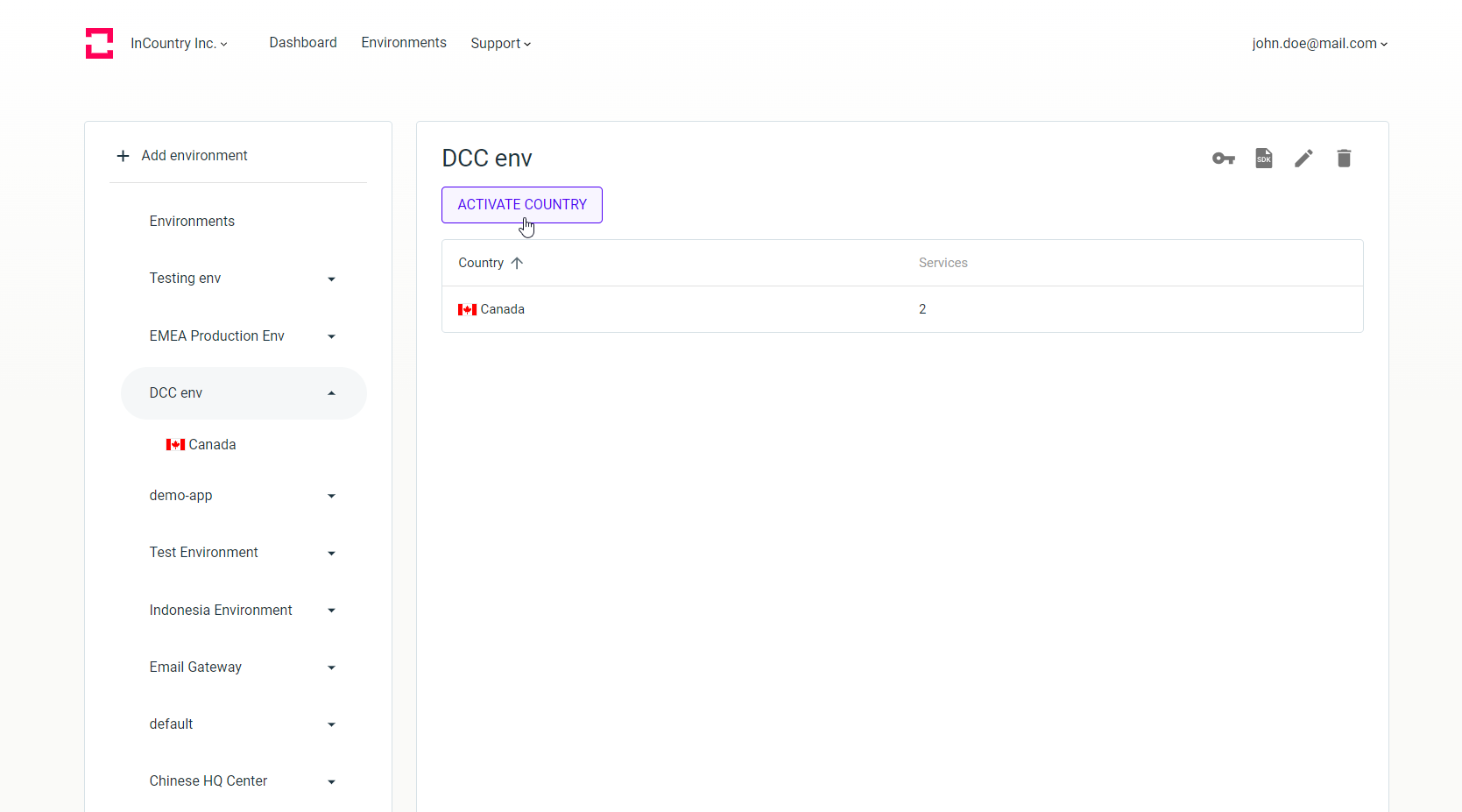Select the Canada flag icon in the sidebar
Image resolution: width=1462 pixels, height=812 pixels.
coord(176,444)
